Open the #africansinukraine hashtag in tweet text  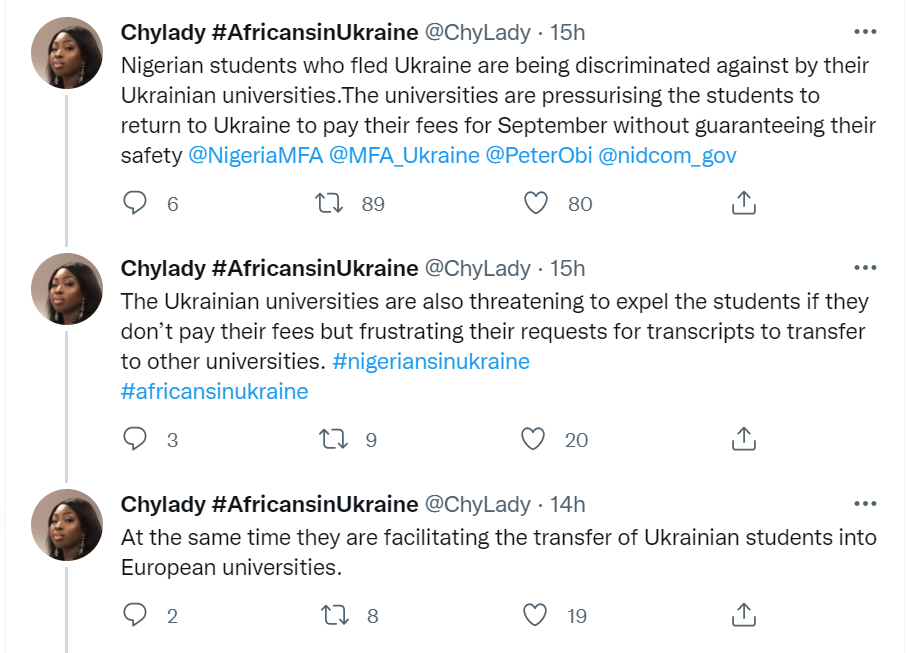click(214, 391)
